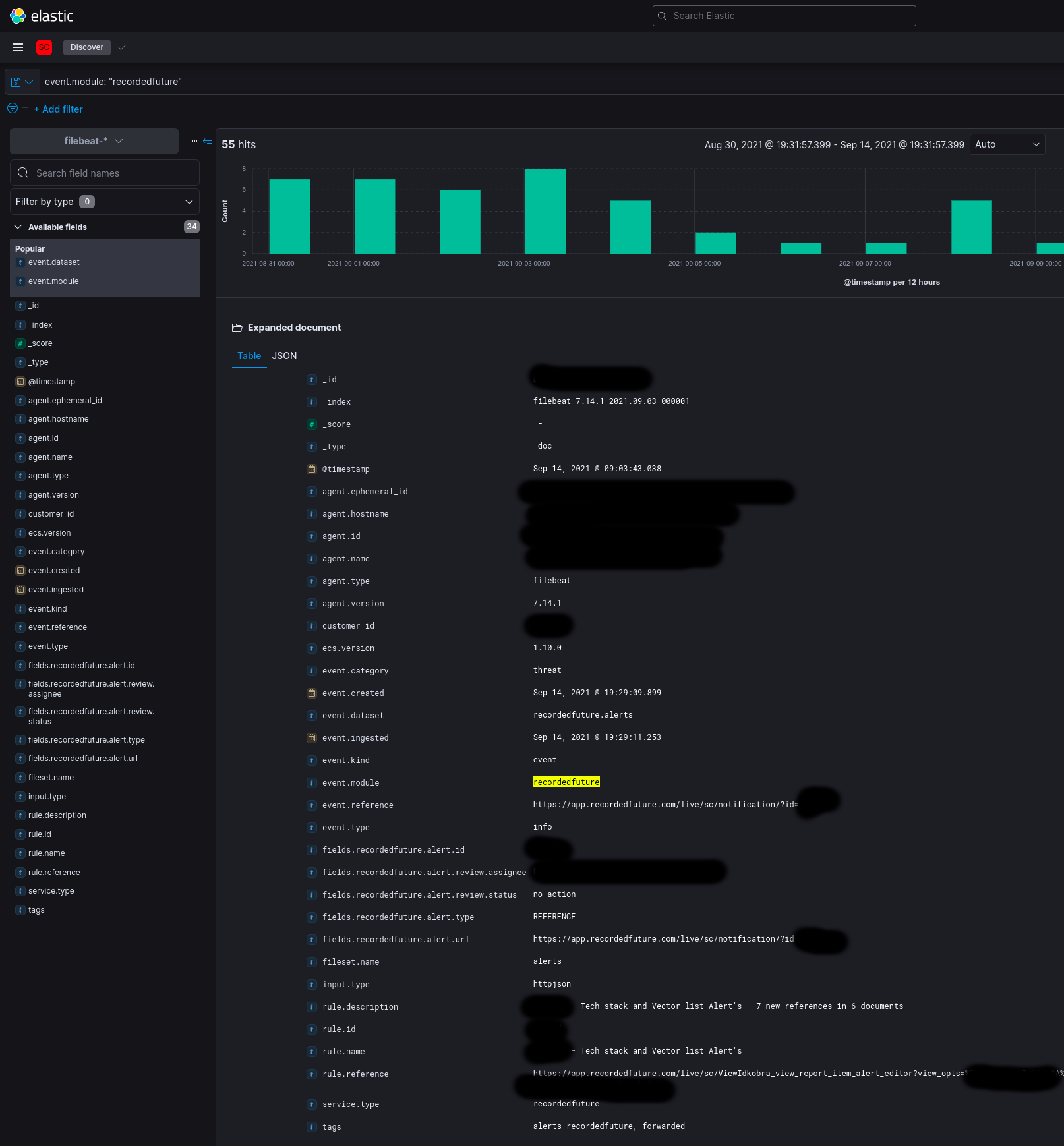Viewport: 1064px width, 1146px height.
Task: Click the Search Elastic input field
Action: click(x=784, y=16)
